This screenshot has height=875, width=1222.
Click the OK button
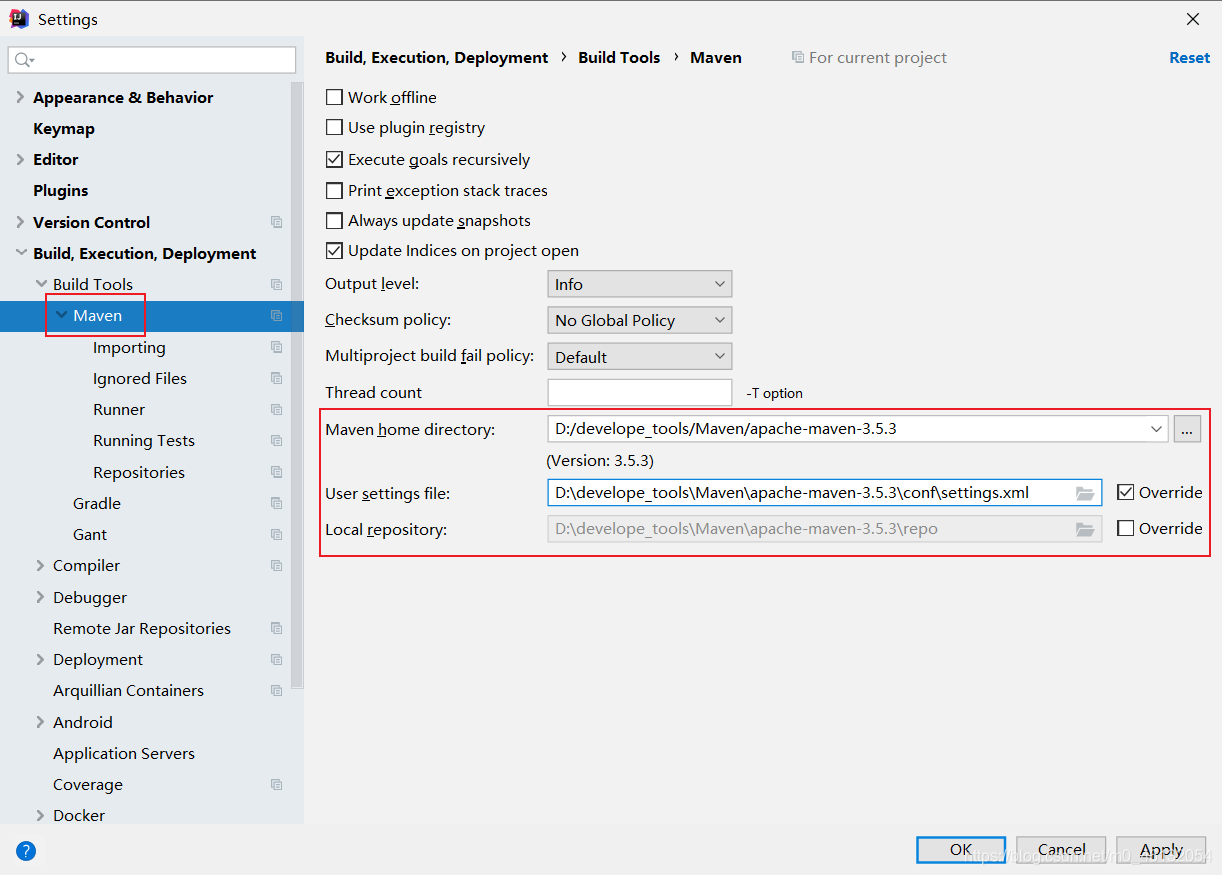point(961,850)
